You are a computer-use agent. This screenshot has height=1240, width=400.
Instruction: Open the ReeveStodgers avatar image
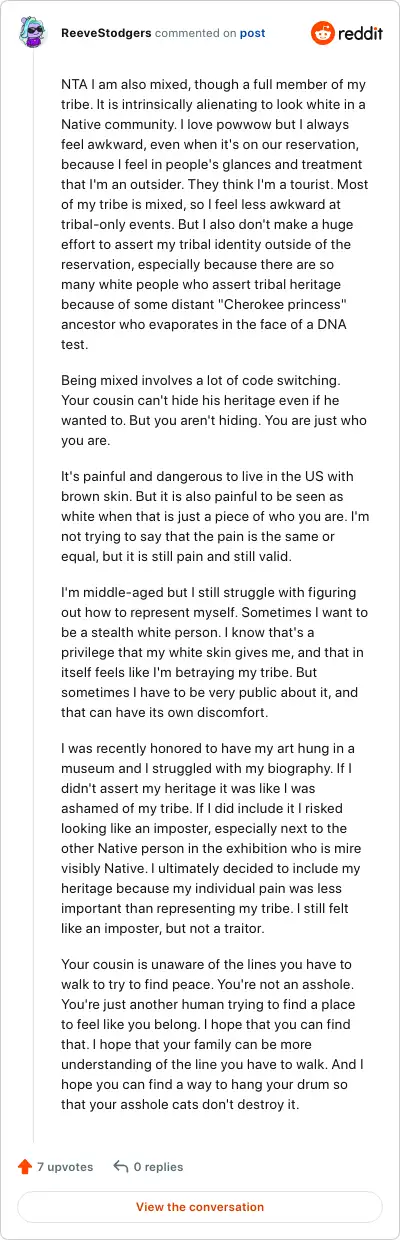pos(33,33)
